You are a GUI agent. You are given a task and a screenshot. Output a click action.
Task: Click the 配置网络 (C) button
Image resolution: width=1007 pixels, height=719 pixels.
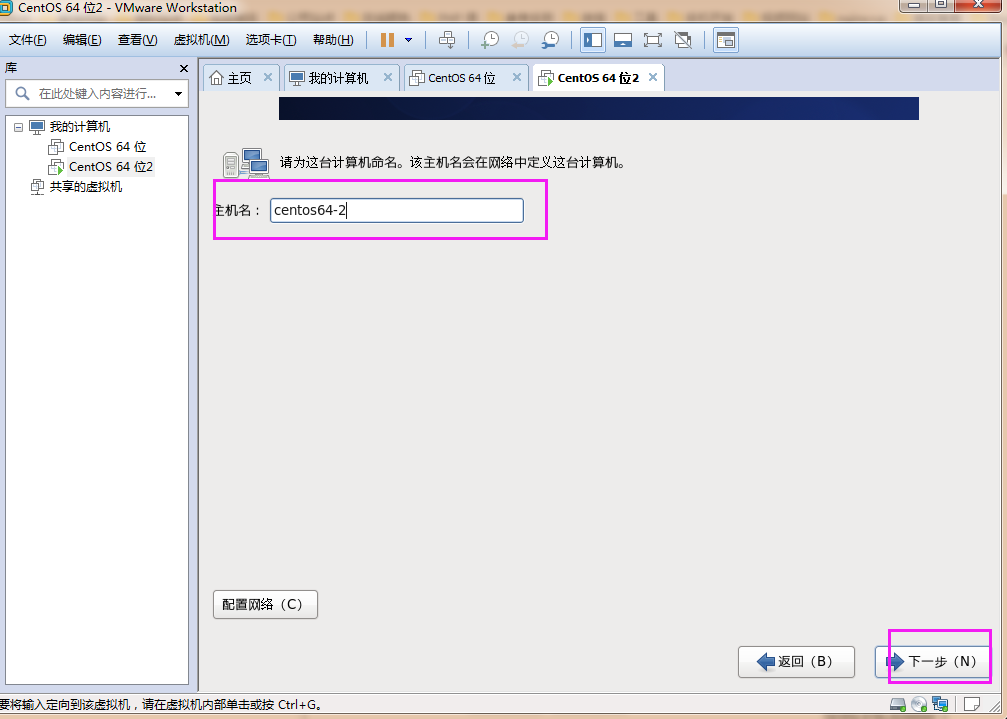pyautogui.click(x=265, y=605)
